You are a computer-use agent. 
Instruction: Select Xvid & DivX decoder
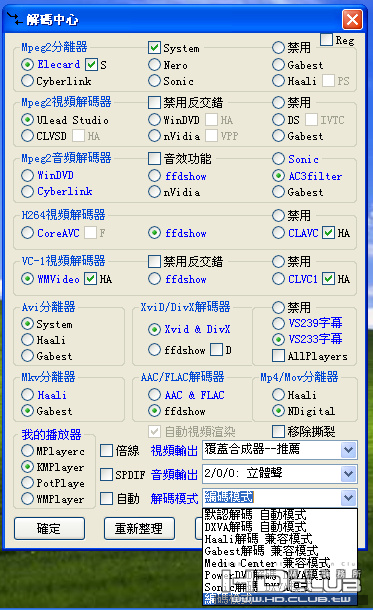154,330
